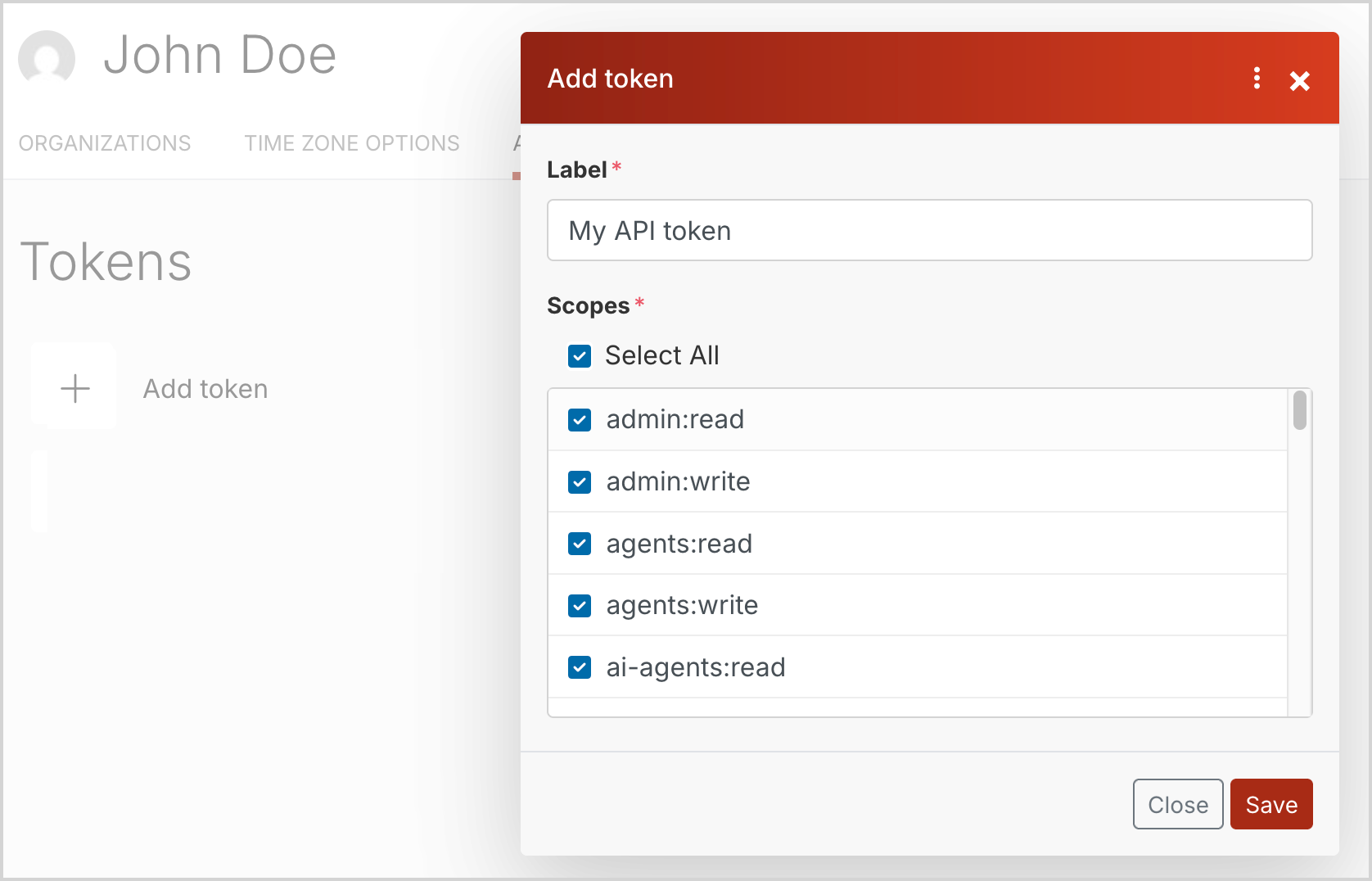Viewport: 1372px width, 881px height.
Task: Switch to the Organizations tab
Action: tap(105, 143)
